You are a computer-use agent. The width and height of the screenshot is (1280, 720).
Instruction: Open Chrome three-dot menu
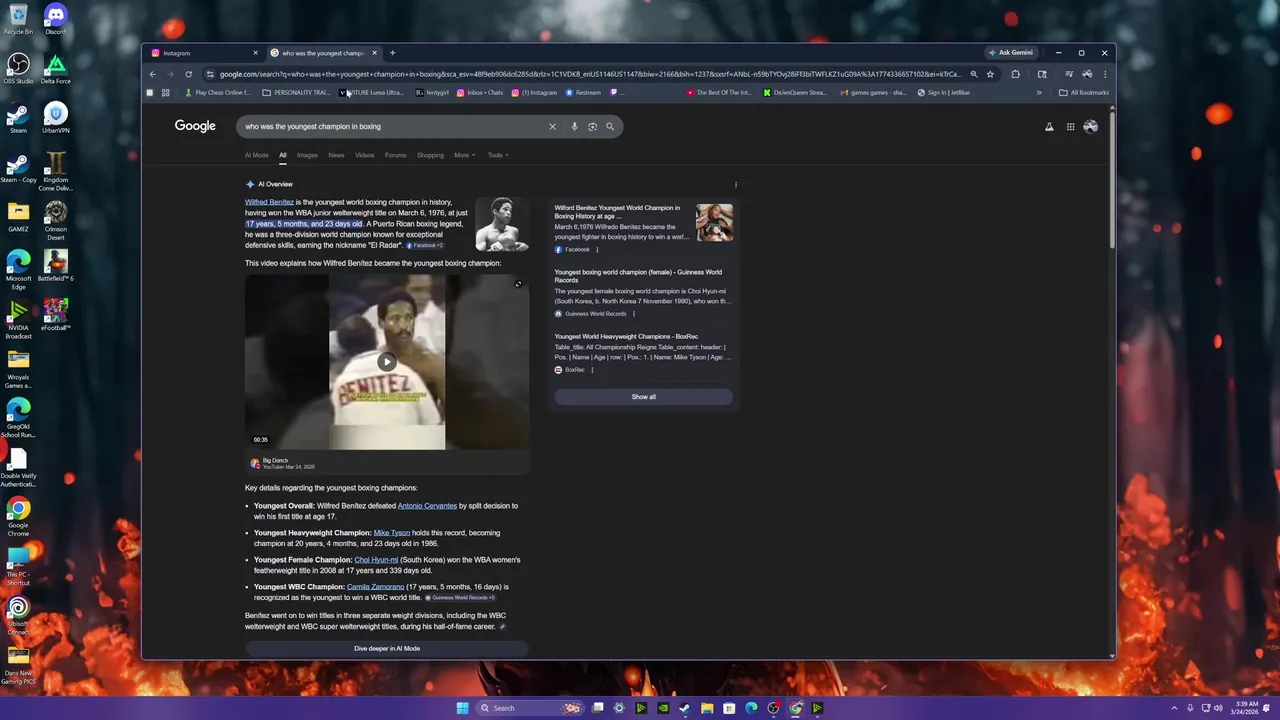pos(1104,74)
